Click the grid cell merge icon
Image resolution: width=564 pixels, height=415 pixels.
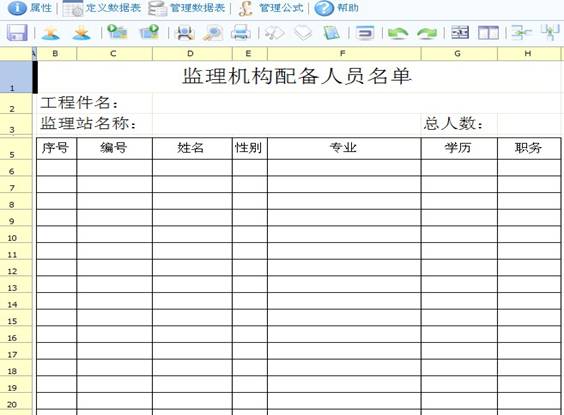(x=459, y=33)
